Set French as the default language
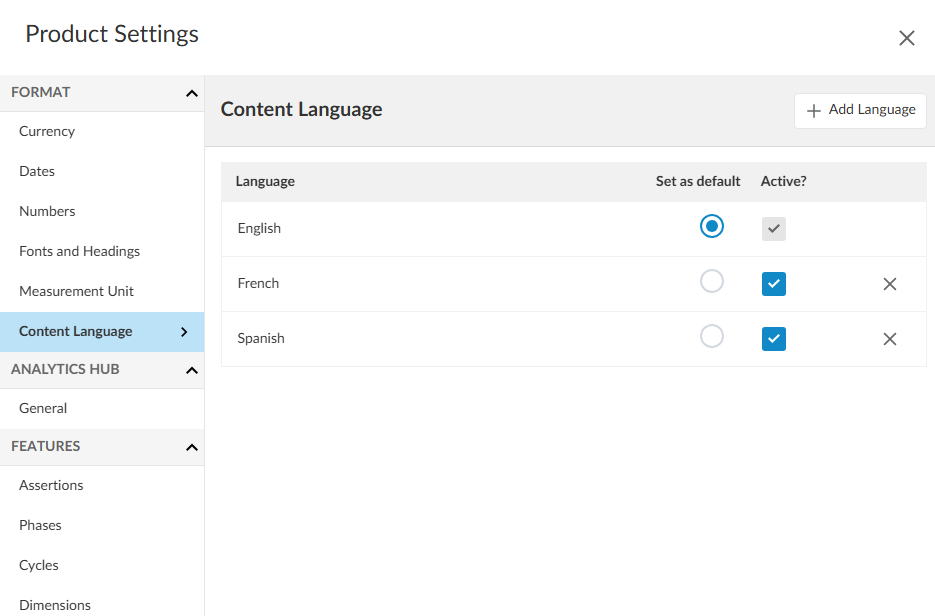The height and width of the screenshot is (616, 935). pos(712,283)
